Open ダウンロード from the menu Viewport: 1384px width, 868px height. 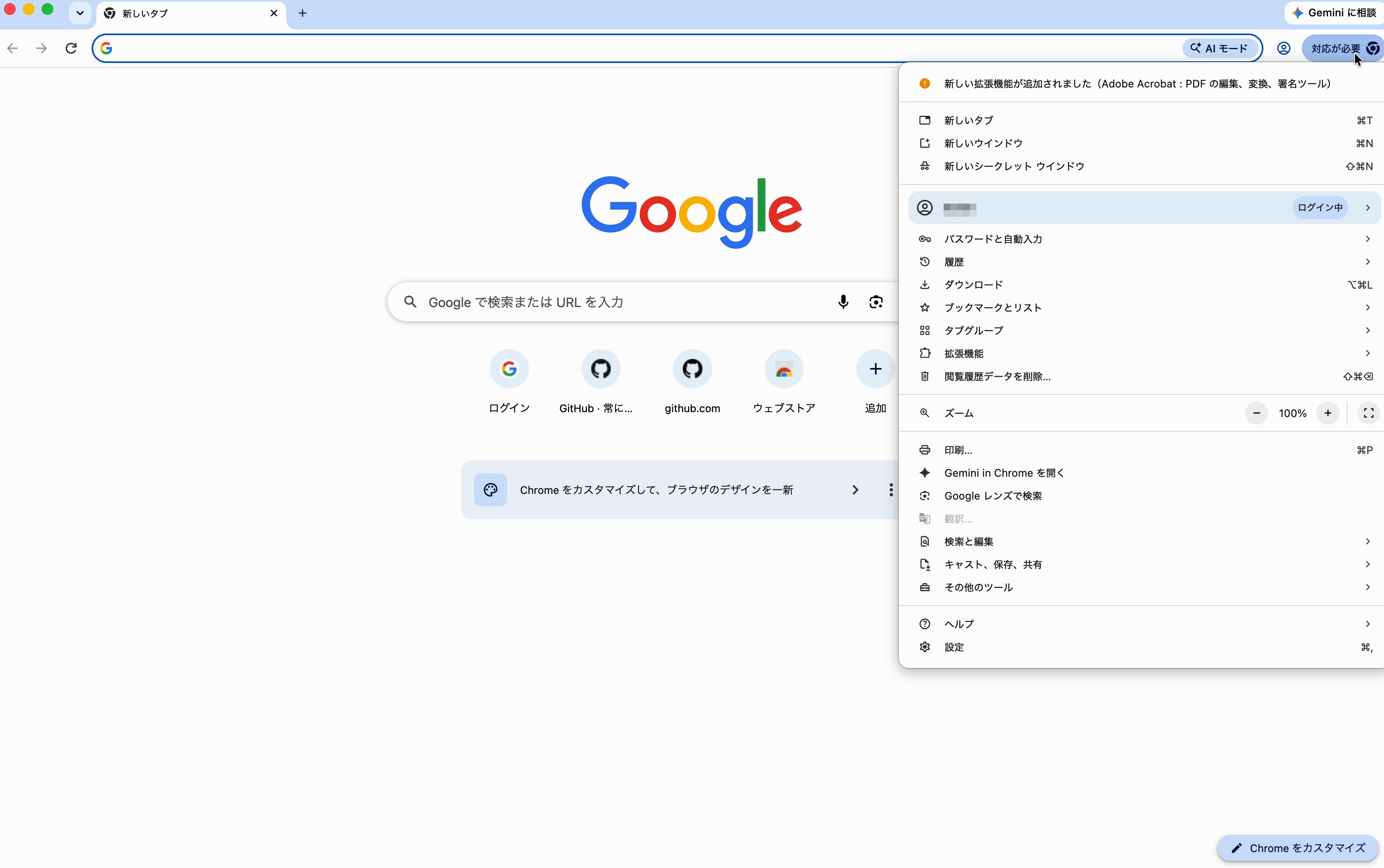[x=1141, y=285]
